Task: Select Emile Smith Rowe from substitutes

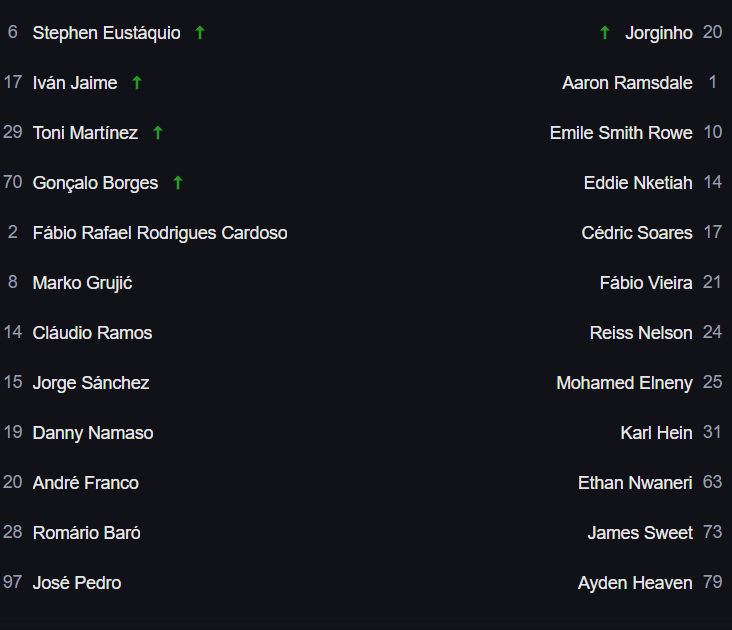Action: [621, 133]
